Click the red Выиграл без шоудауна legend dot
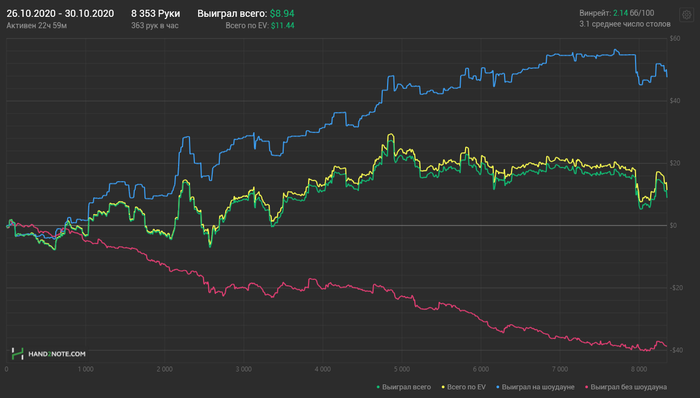700x398 pixels. 586,387
